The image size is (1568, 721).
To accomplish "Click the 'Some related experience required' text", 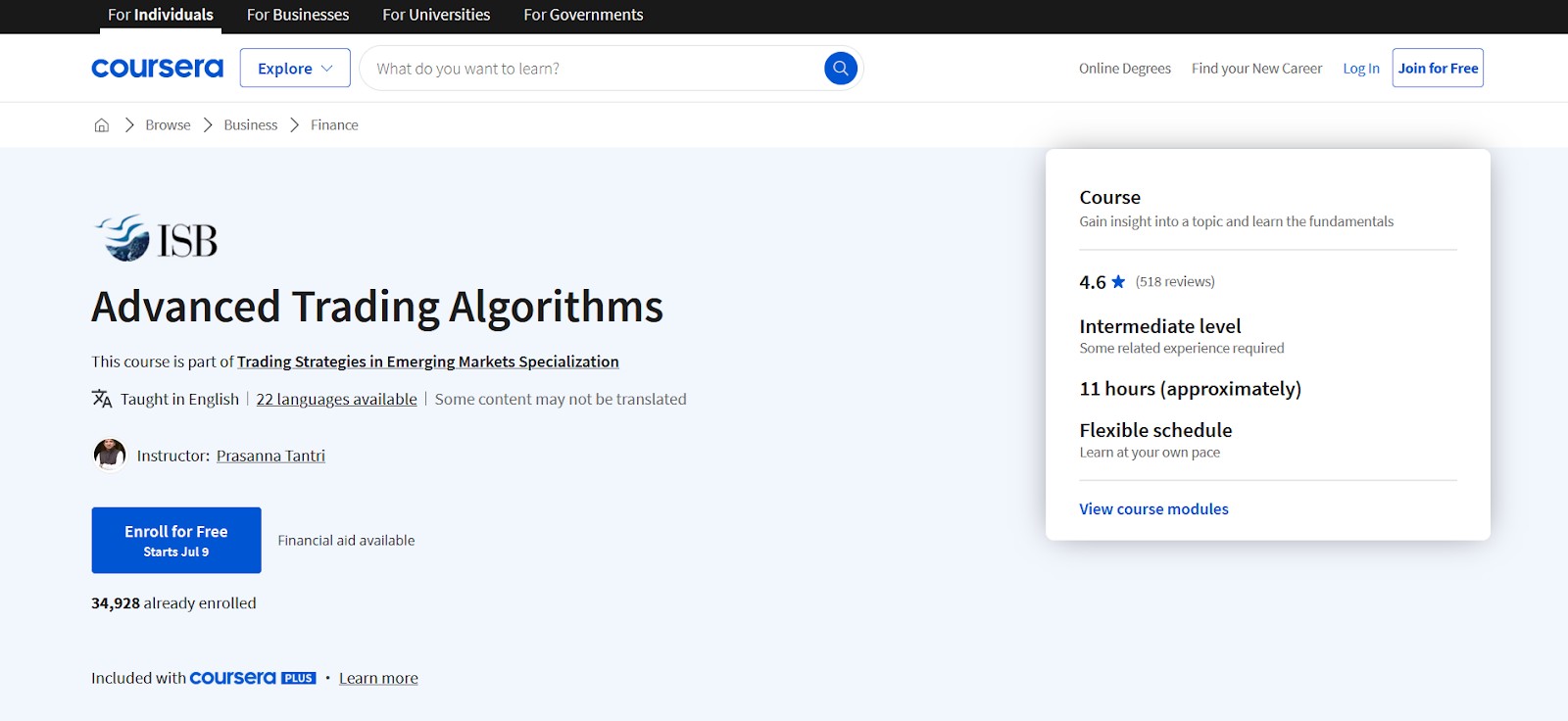I will click(1182, 348).
